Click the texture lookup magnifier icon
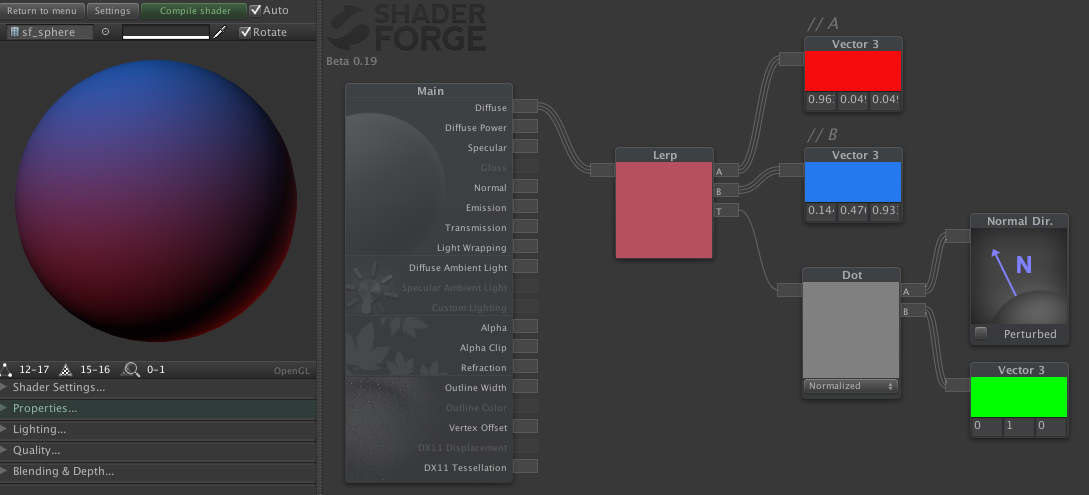 pyautogui.click(x=131, y=369)
